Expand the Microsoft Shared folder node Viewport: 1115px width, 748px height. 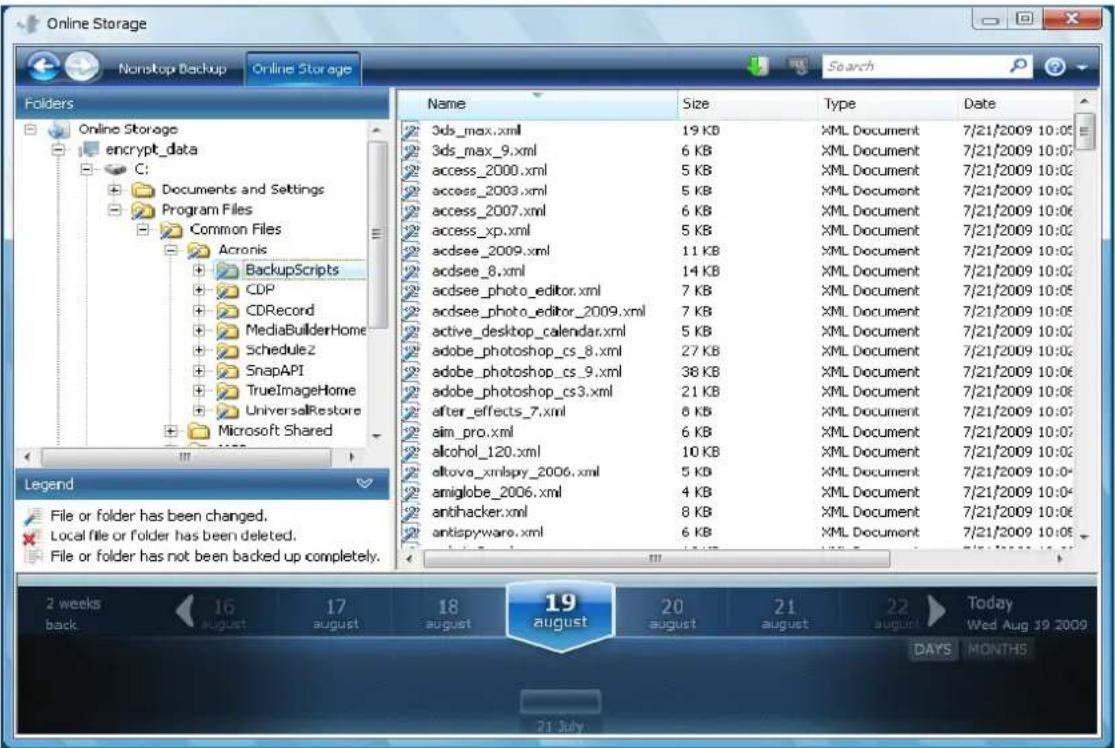click(171, 431)
